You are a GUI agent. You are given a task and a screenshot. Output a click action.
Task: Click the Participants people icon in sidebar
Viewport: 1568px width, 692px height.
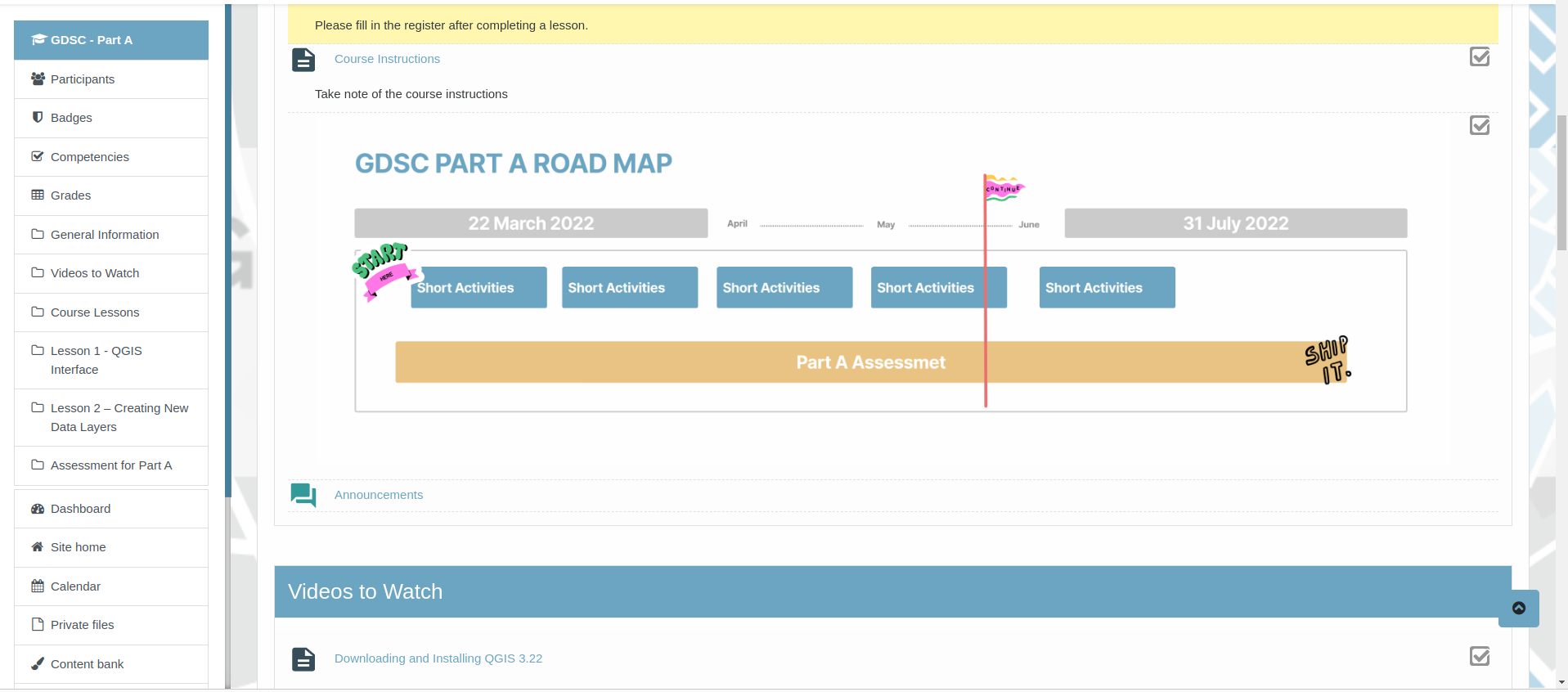[38, 79]
